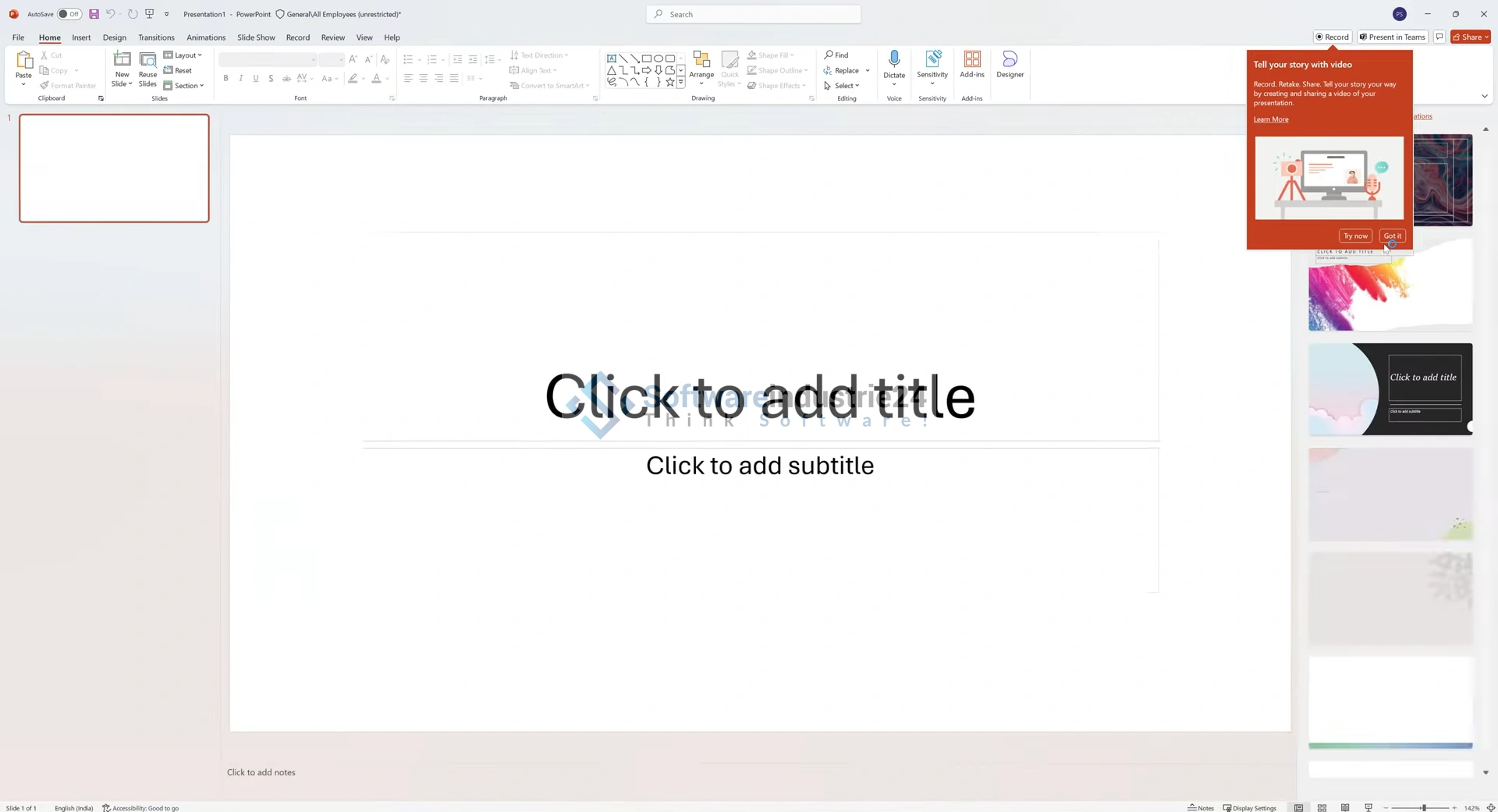The image size is (1498, 812).
Task: Click the Add-ins icon
Action: coord(971,60)
